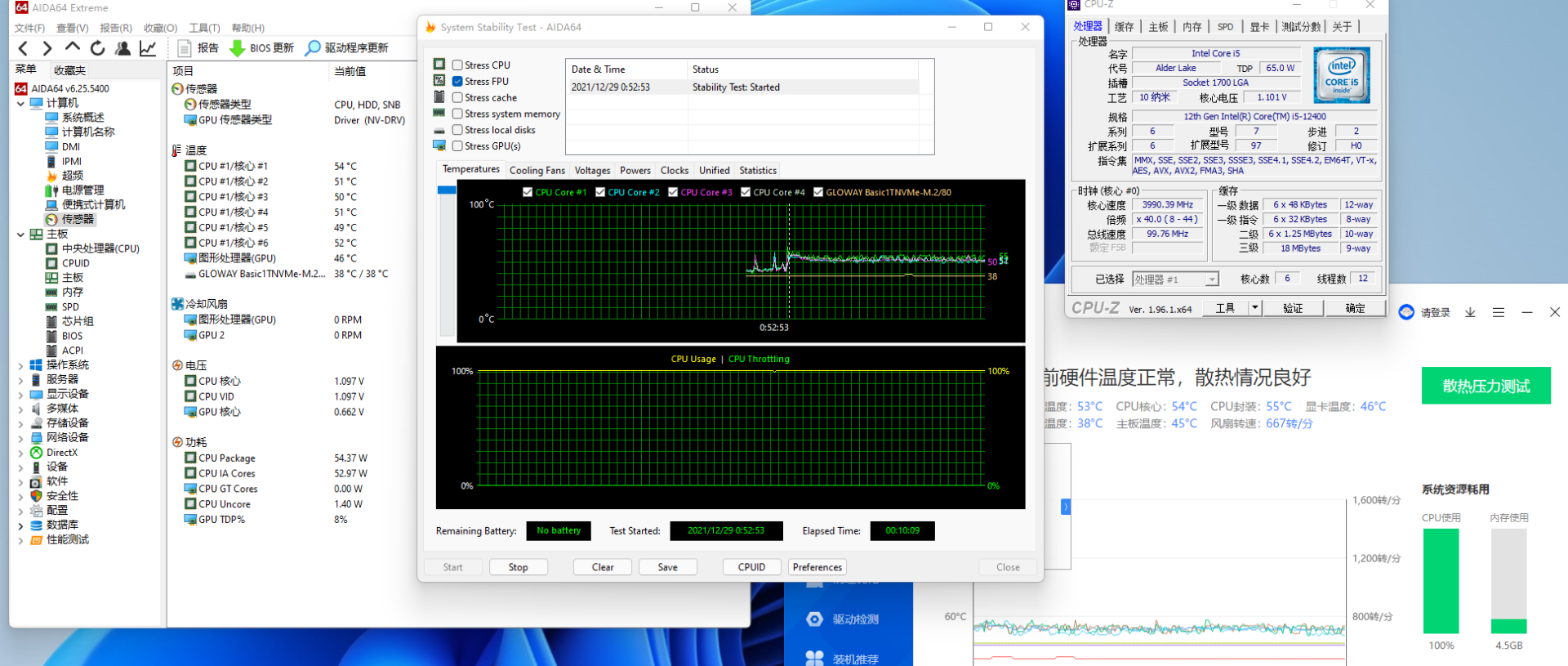
Task: Toggle GLOWAY Basic1TNVMe graph checkbox
Action: (x=818, y=192)
